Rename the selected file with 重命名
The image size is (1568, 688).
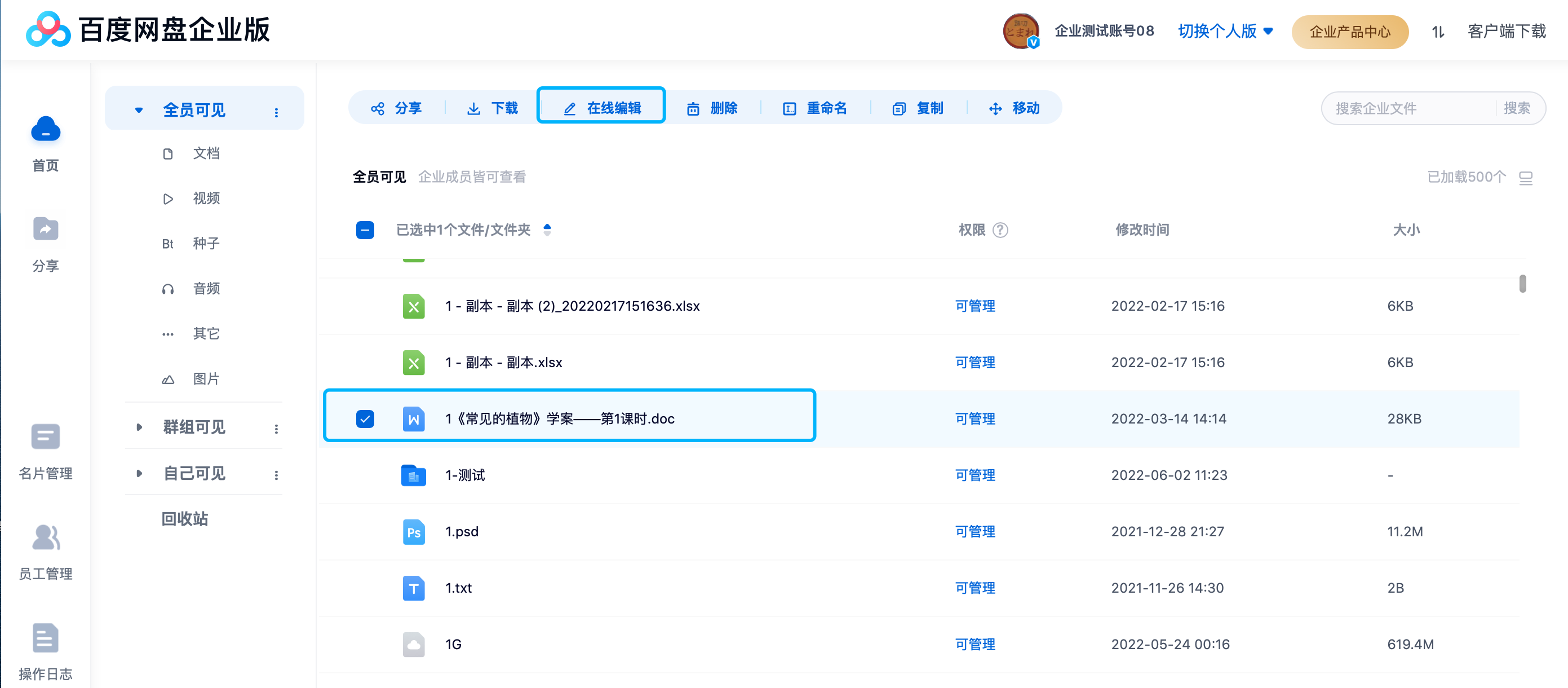coord(814,108)
